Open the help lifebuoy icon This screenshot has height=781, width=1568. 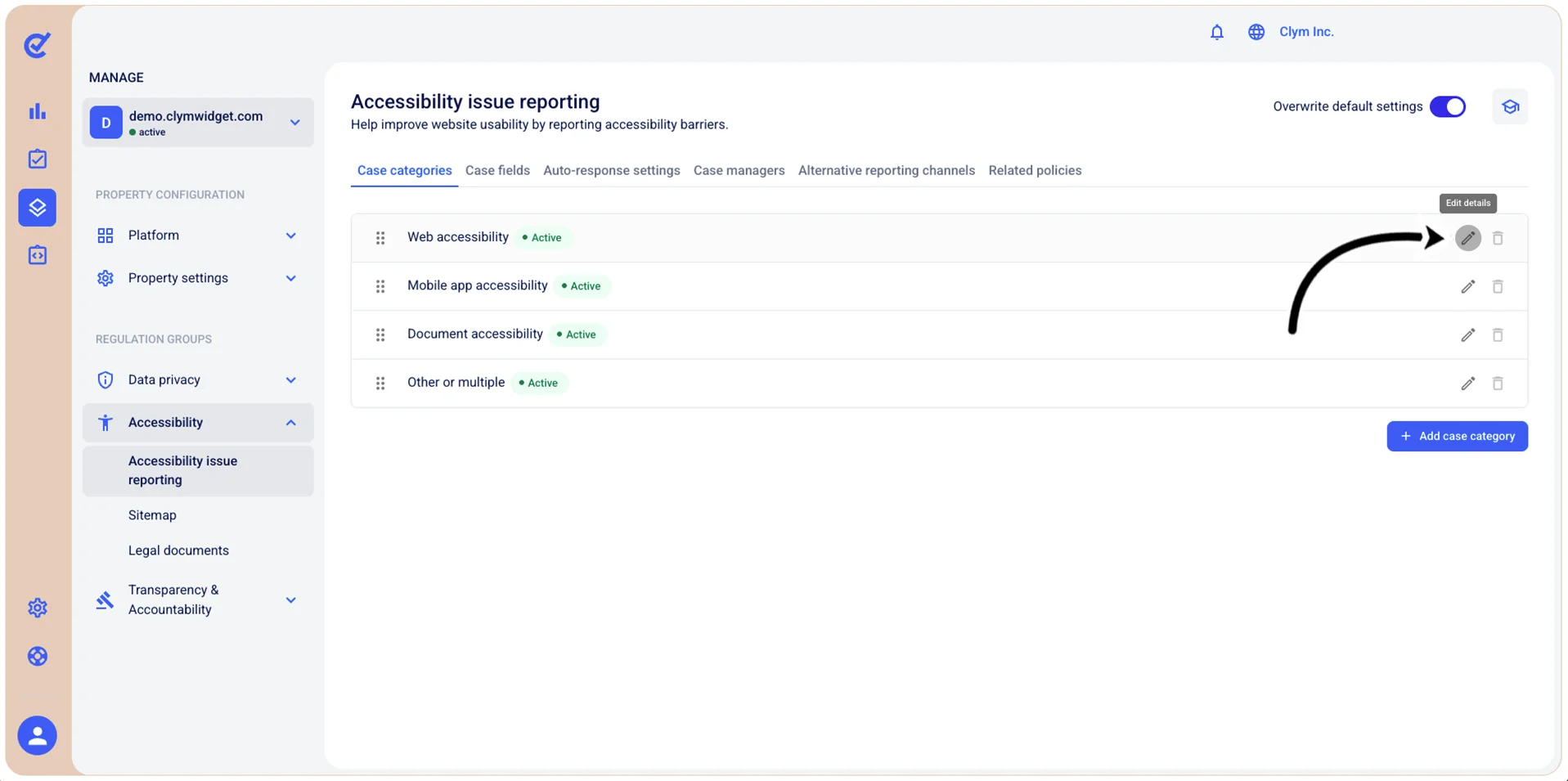(38, 656)
